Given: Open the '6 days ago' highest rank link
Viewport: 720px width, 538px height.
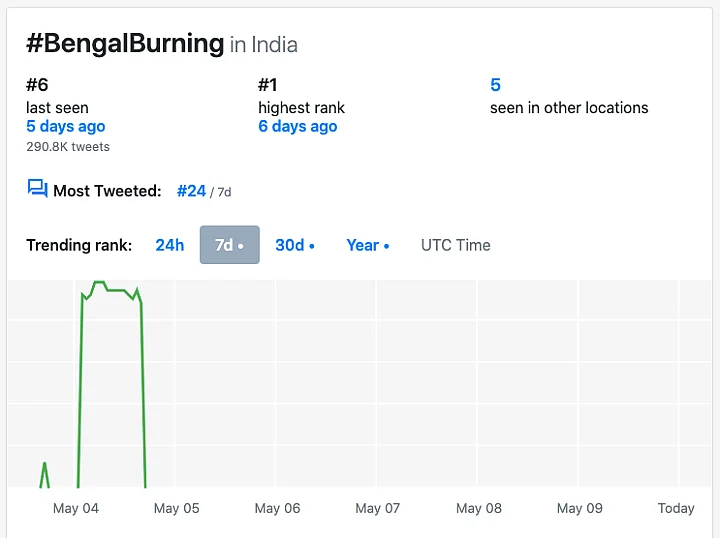Looking at the screenshot, I should point(297,126).
